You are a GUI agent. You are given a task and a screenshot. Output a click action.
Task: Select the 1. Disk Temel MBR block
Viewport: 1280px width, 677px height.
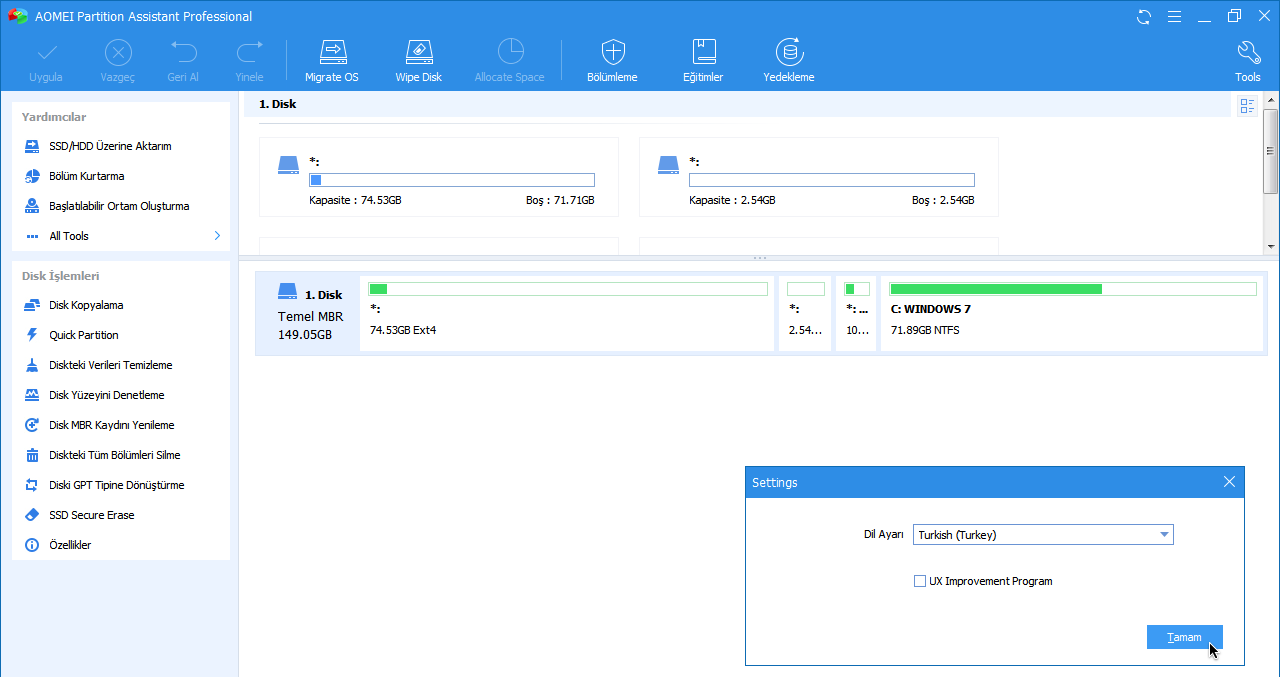[308, 313]
